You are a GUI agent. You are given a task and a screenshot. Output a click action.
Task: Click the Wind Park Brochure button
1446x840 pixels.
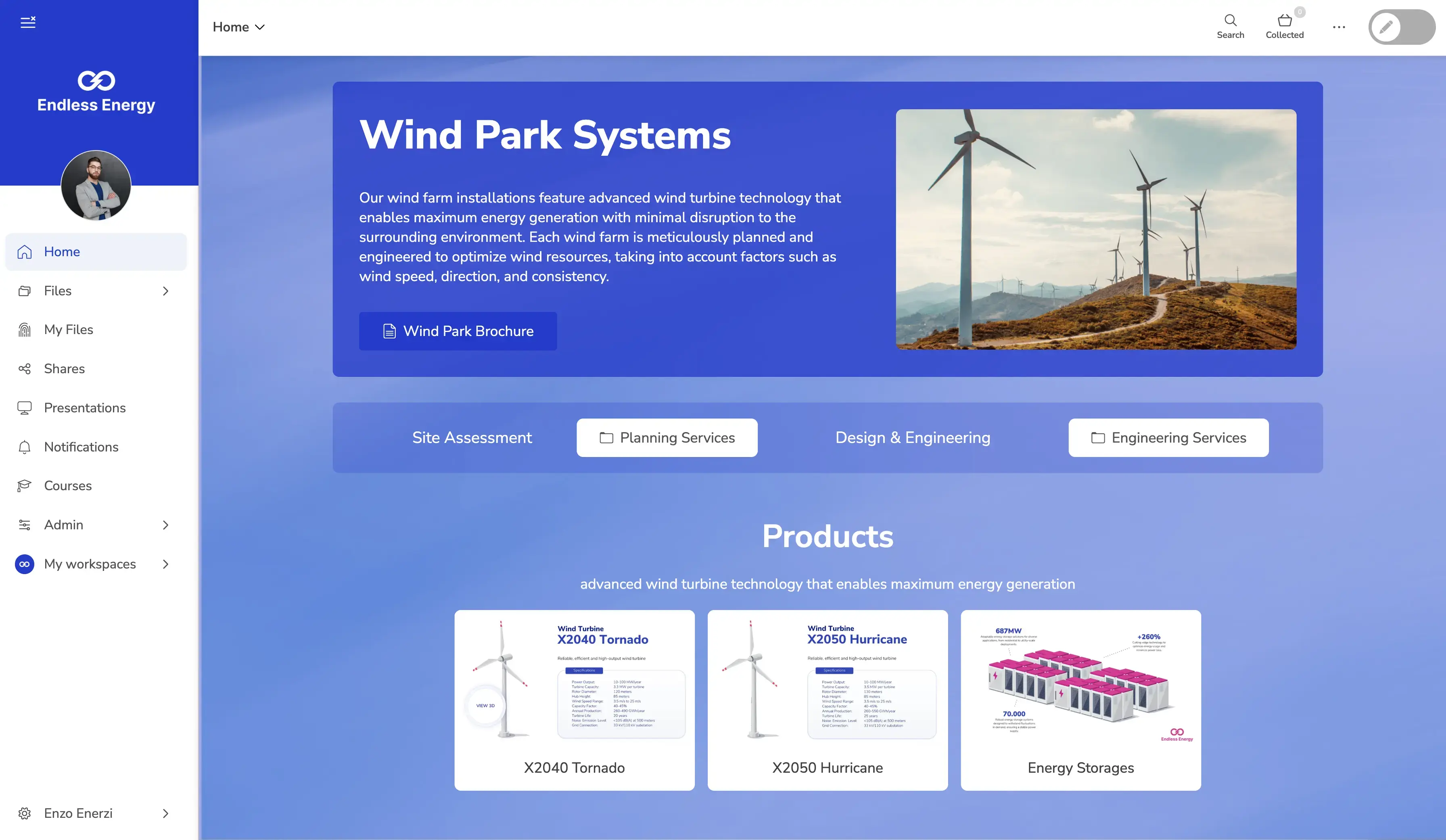point(458,331)
